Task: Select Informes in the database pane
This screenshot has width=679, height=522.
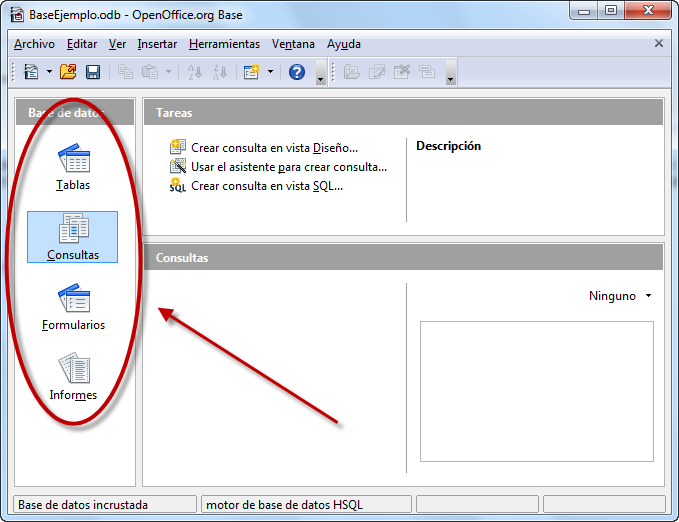Action: (x=73, y=376)
